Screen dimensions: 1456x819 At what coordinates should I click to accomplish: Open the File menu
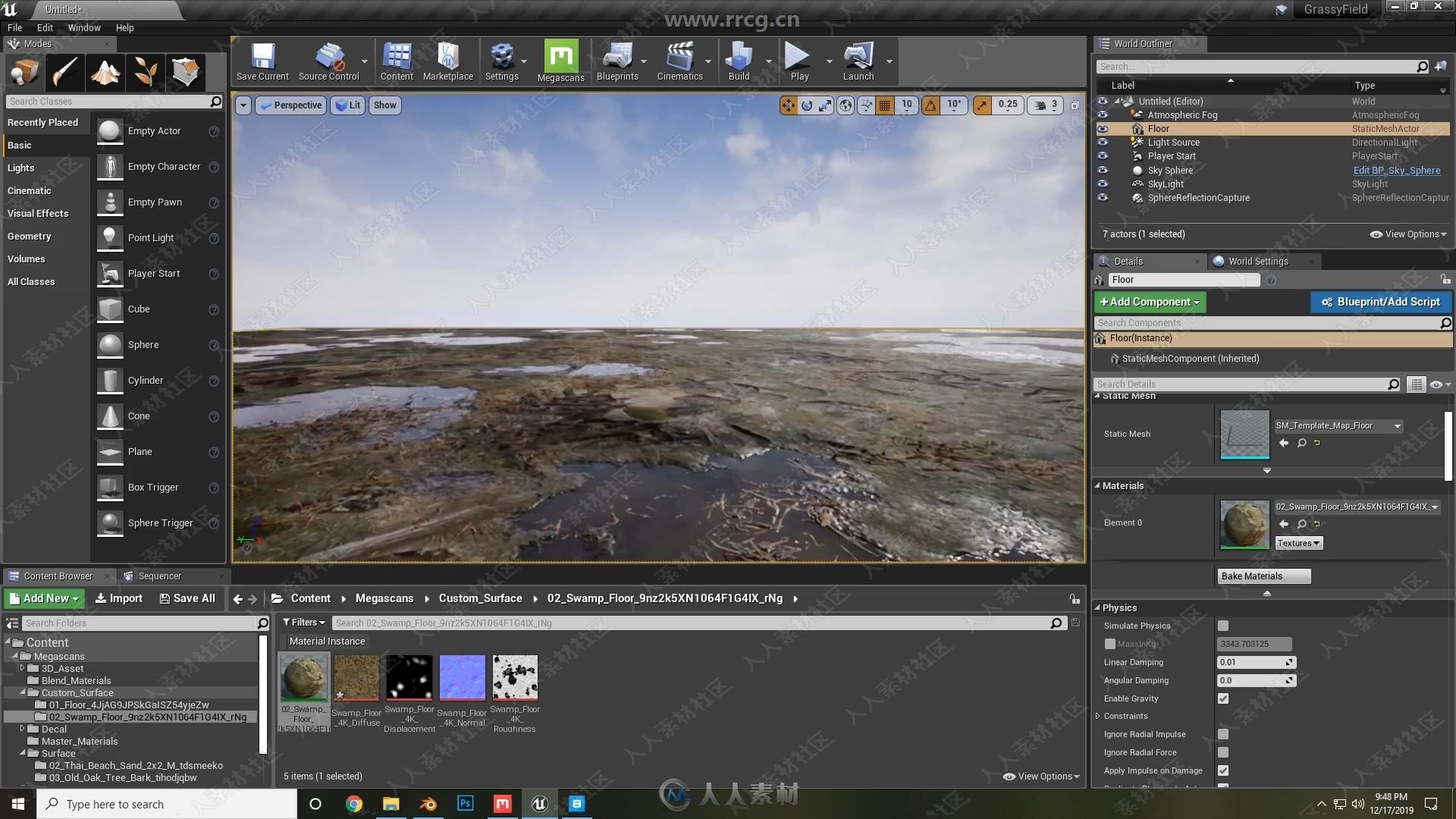pyautogui.click(x=15, y=27)
